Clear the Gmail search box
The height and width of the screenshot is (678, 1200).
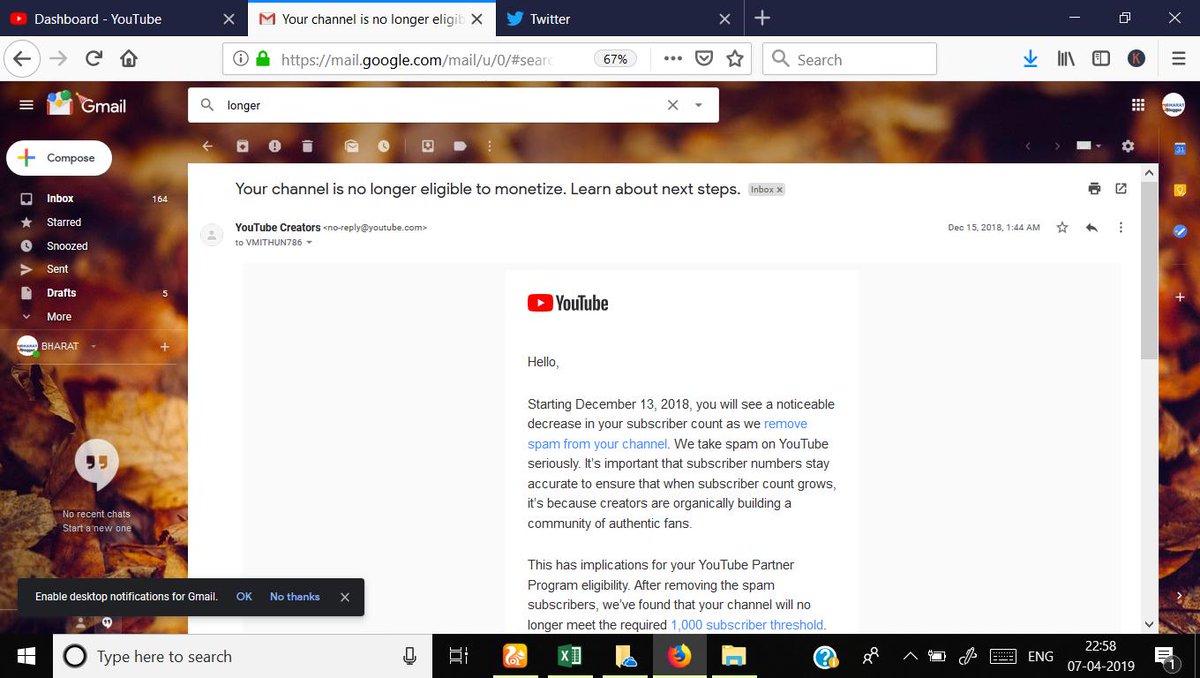[673, 105]
